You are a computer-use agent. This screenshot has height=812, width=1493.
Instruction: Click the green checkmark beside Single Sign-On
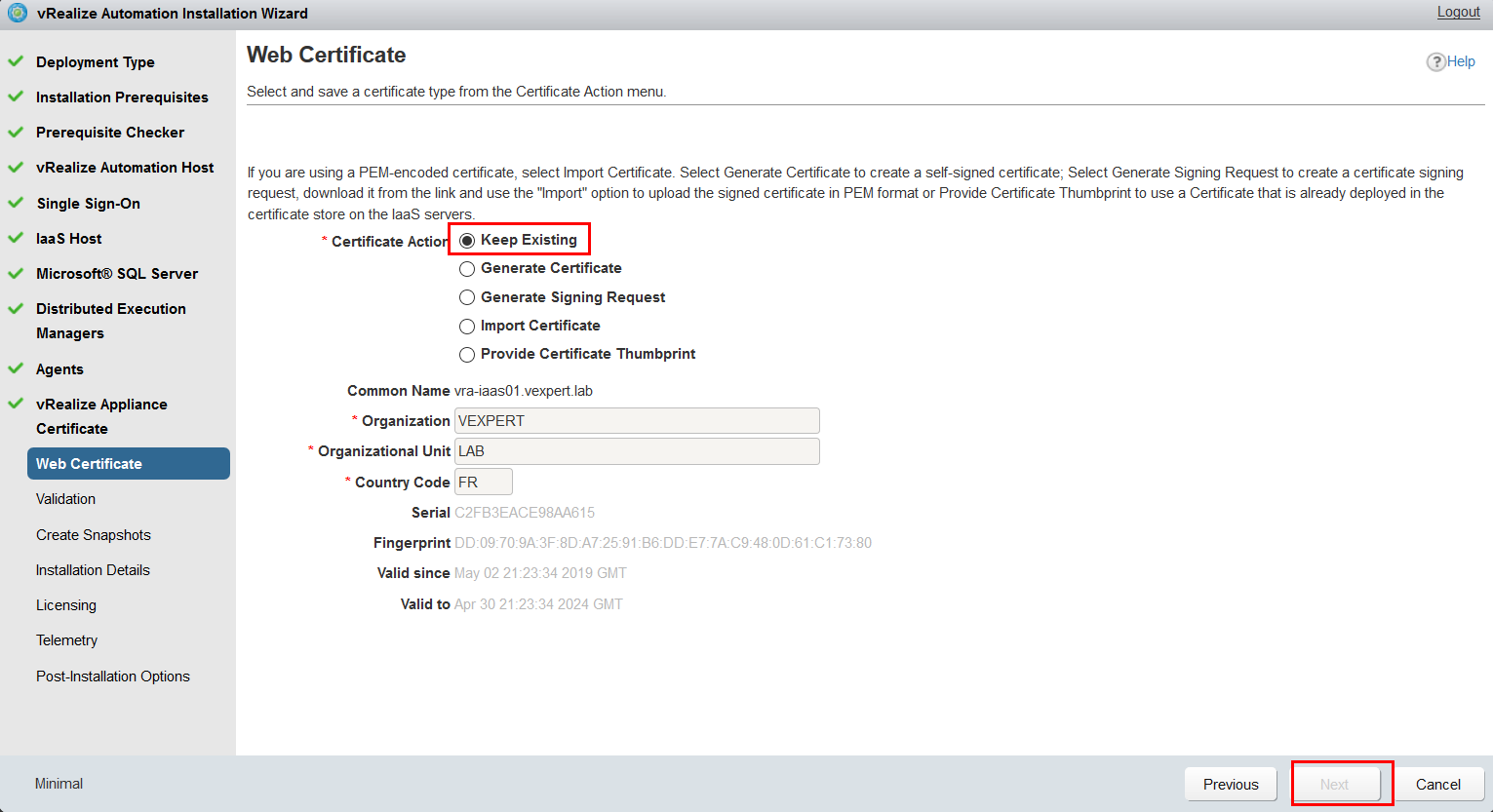coord(16,203)
